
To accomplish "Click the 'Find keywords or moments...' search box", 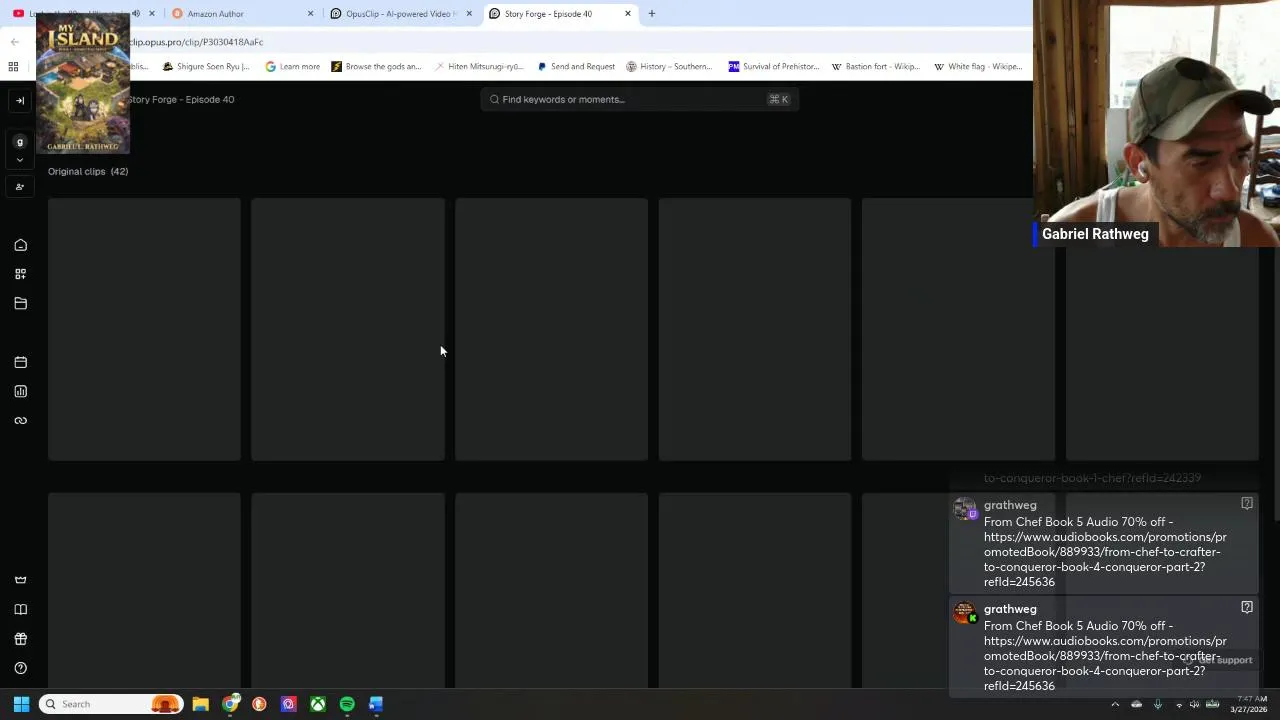I will coord(639,99).
